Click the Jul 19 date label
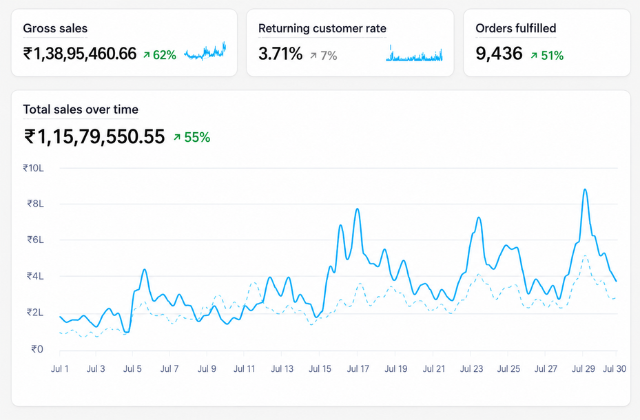This screenshot has width=640, height=420. coord(396,369)
